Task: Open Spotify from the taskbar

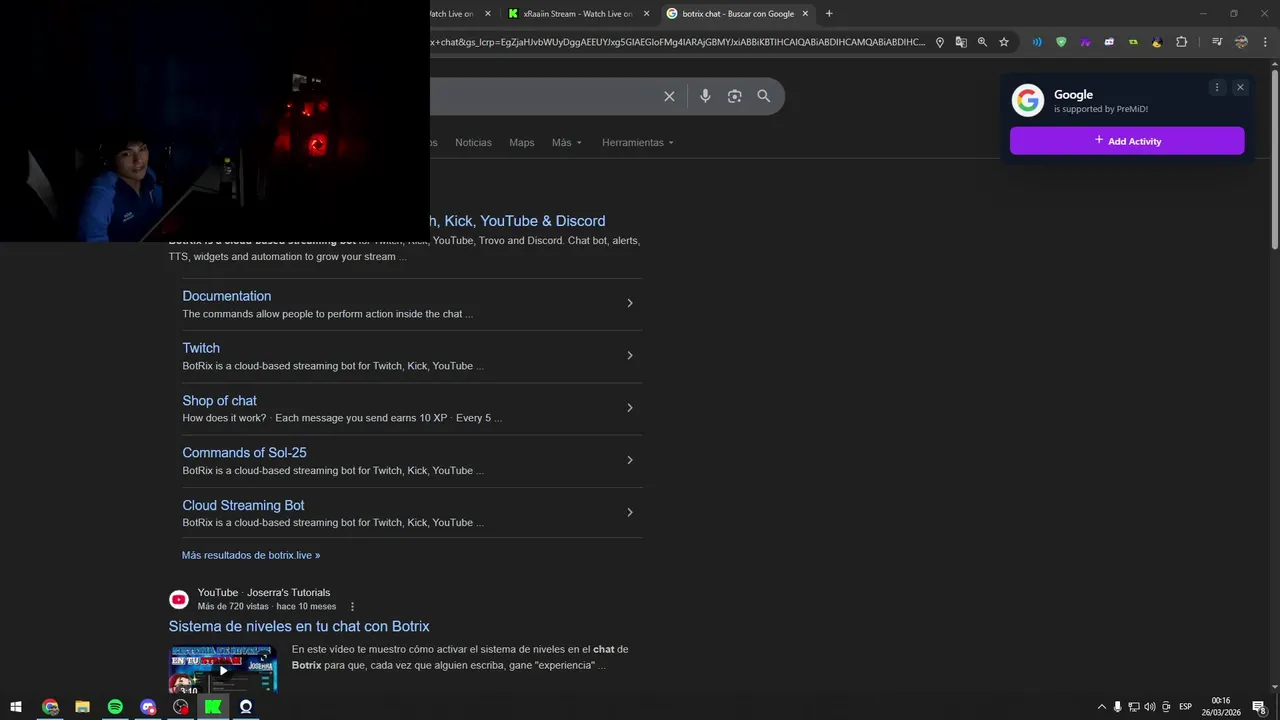Action: point(115,707)
